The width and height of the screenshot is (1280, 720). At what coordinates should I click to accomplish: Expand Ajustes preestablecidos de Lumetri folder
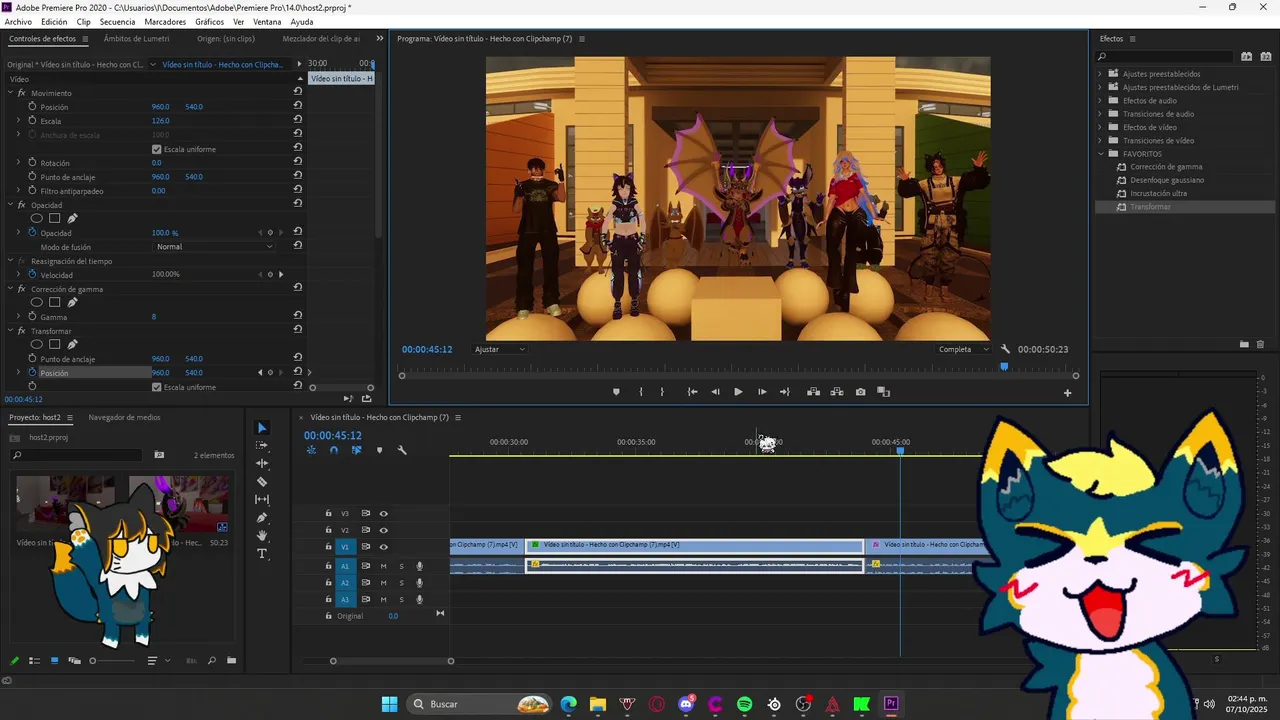tap(1100, 87)
